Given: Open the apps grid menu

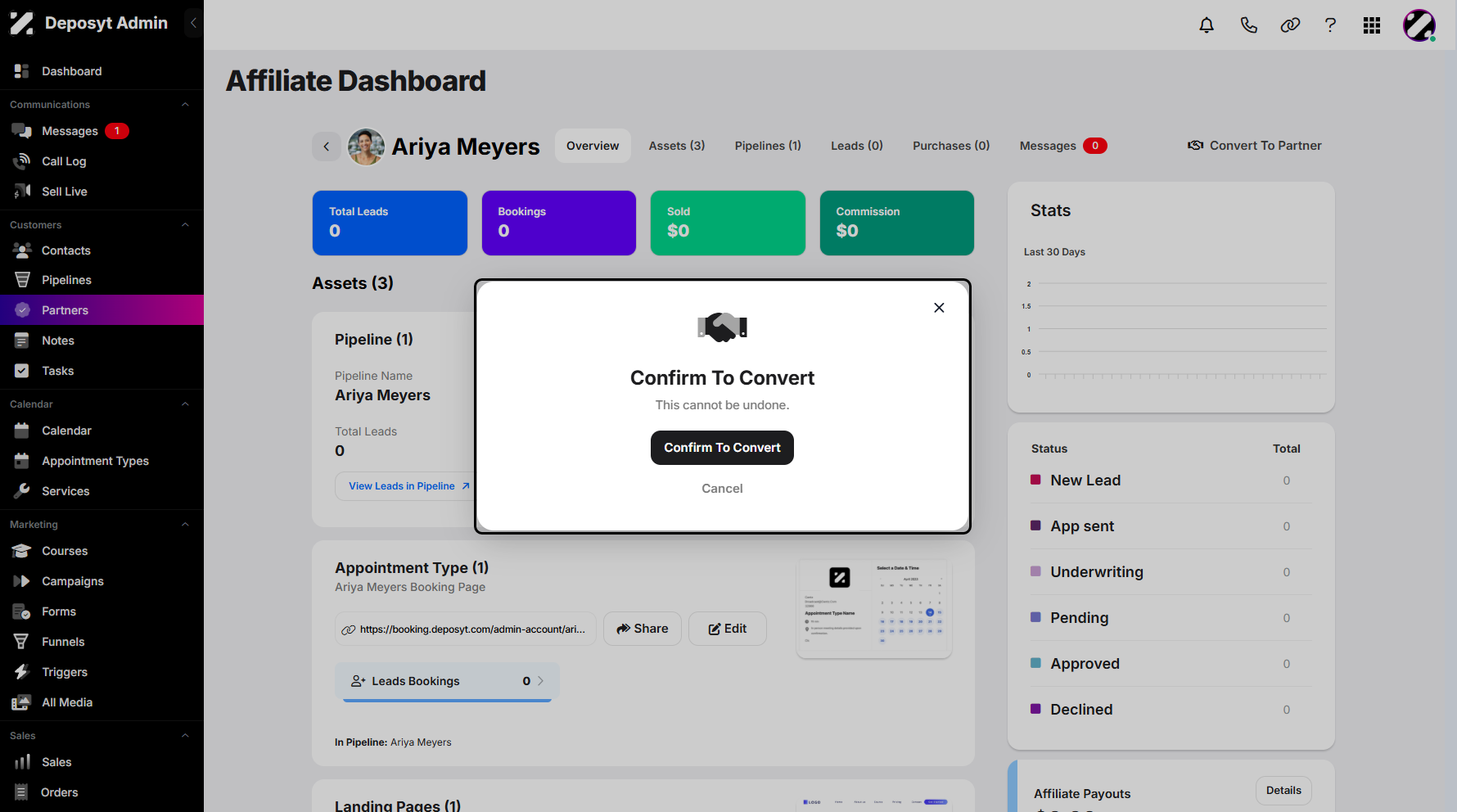Looking at the screenshot, I should click(1372, 25).
